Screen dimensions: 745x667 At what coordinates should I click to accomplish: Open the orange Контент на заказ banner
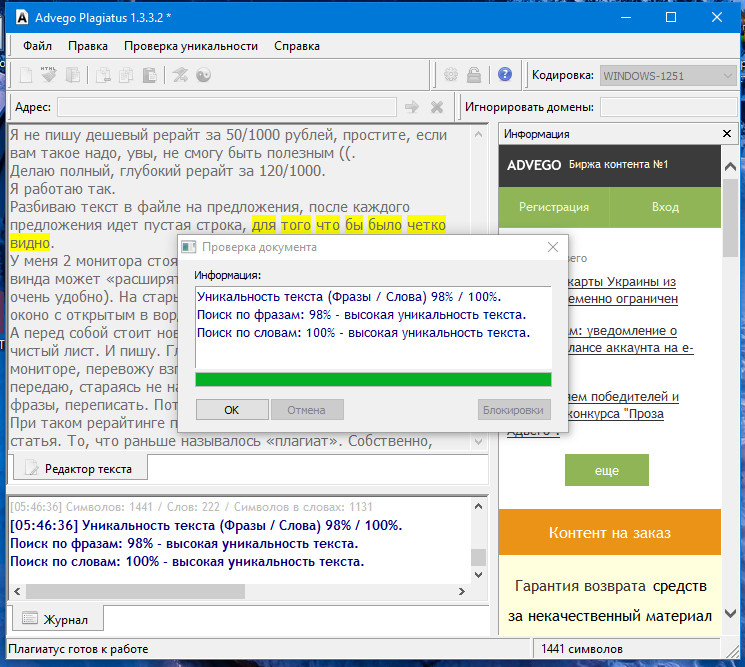610,532
